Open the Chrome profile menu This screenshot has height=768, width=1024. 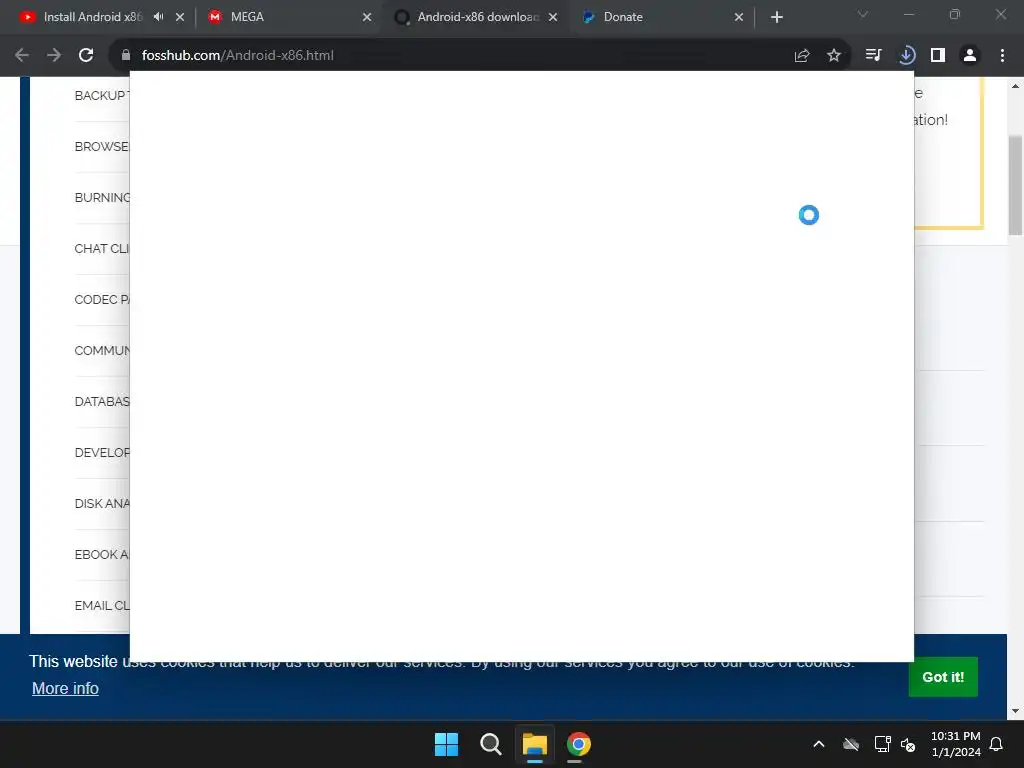(970, 56)
